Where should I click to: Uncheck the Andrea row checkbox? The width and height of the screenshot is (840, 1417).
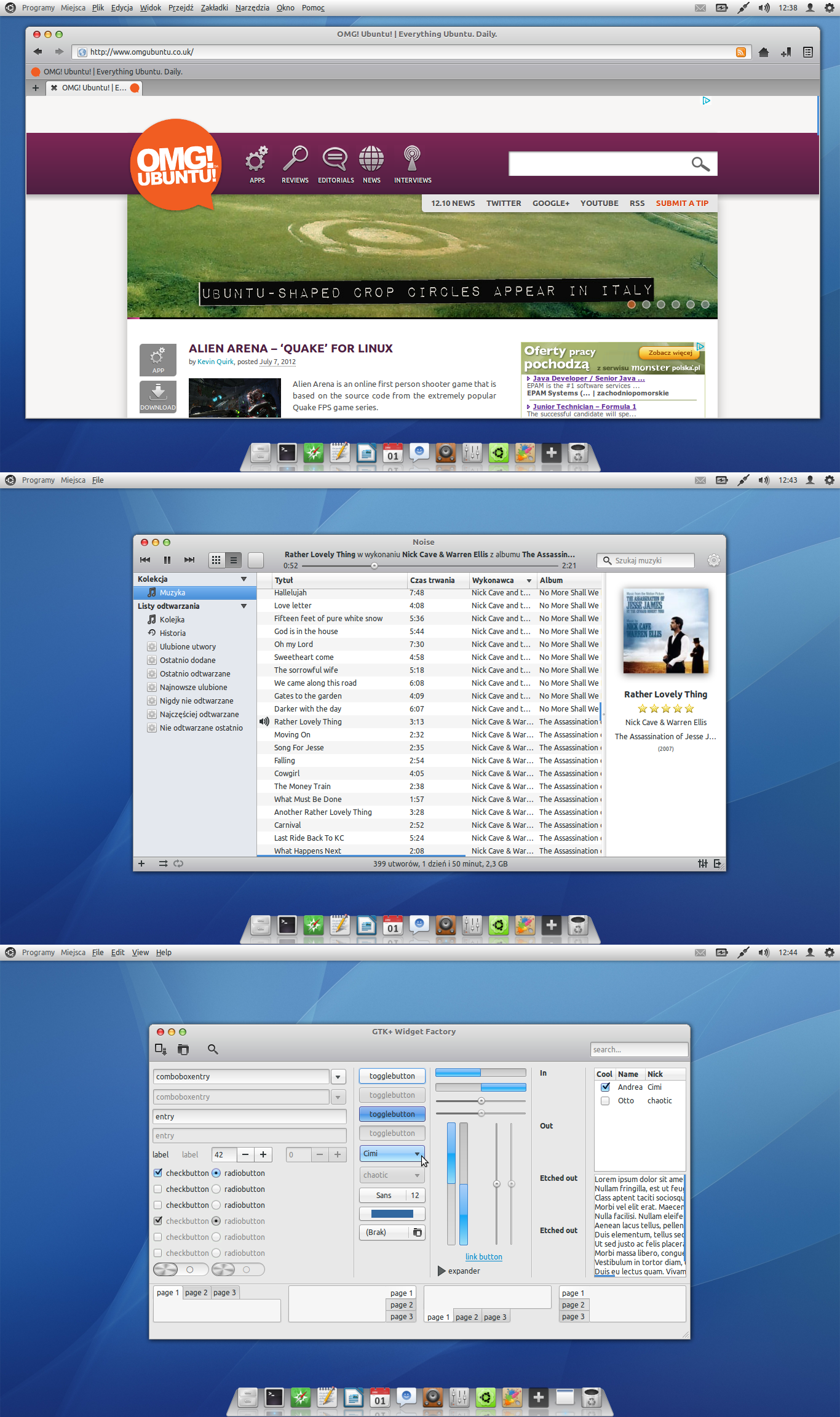[605, 1087]
